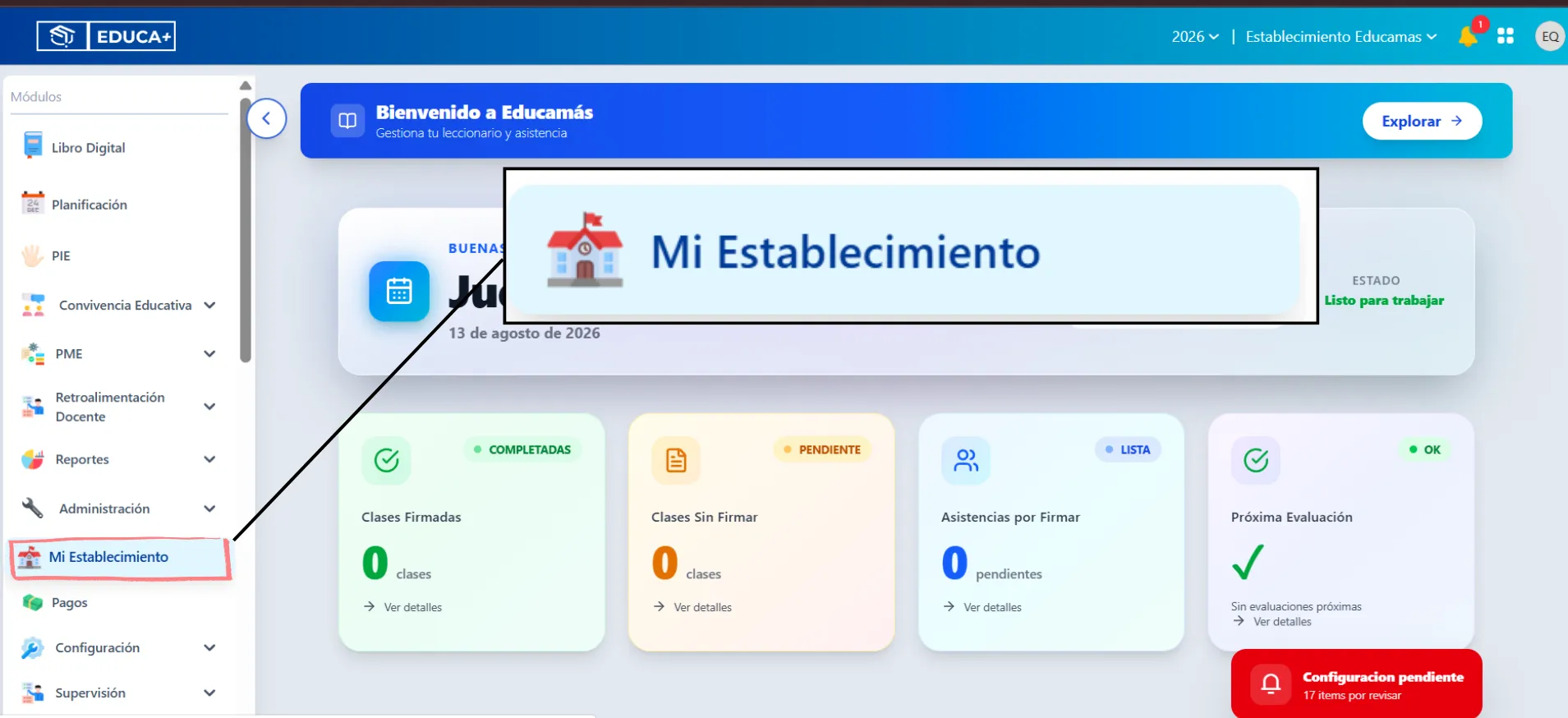The height and width of the screenshot is (718, 1568).
Task: Open Ver detalles under Asistencias por Firmar
Action: coord(983,607)
